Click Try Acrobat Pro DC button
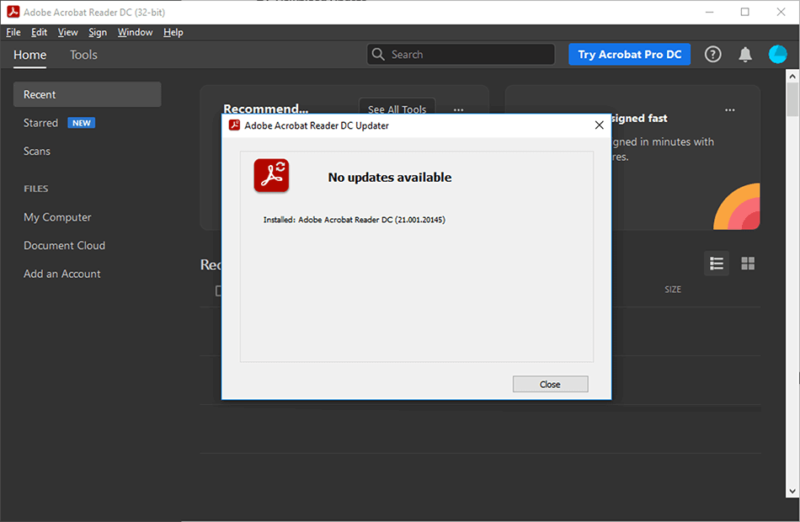 coord(630,54)
